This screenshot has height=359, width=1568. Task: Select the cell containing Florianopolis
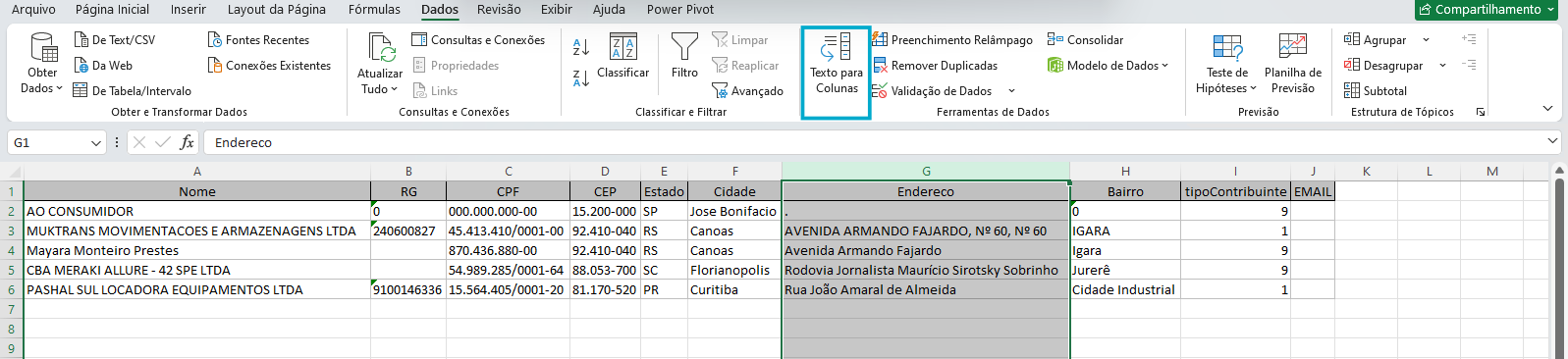[734, 270]
